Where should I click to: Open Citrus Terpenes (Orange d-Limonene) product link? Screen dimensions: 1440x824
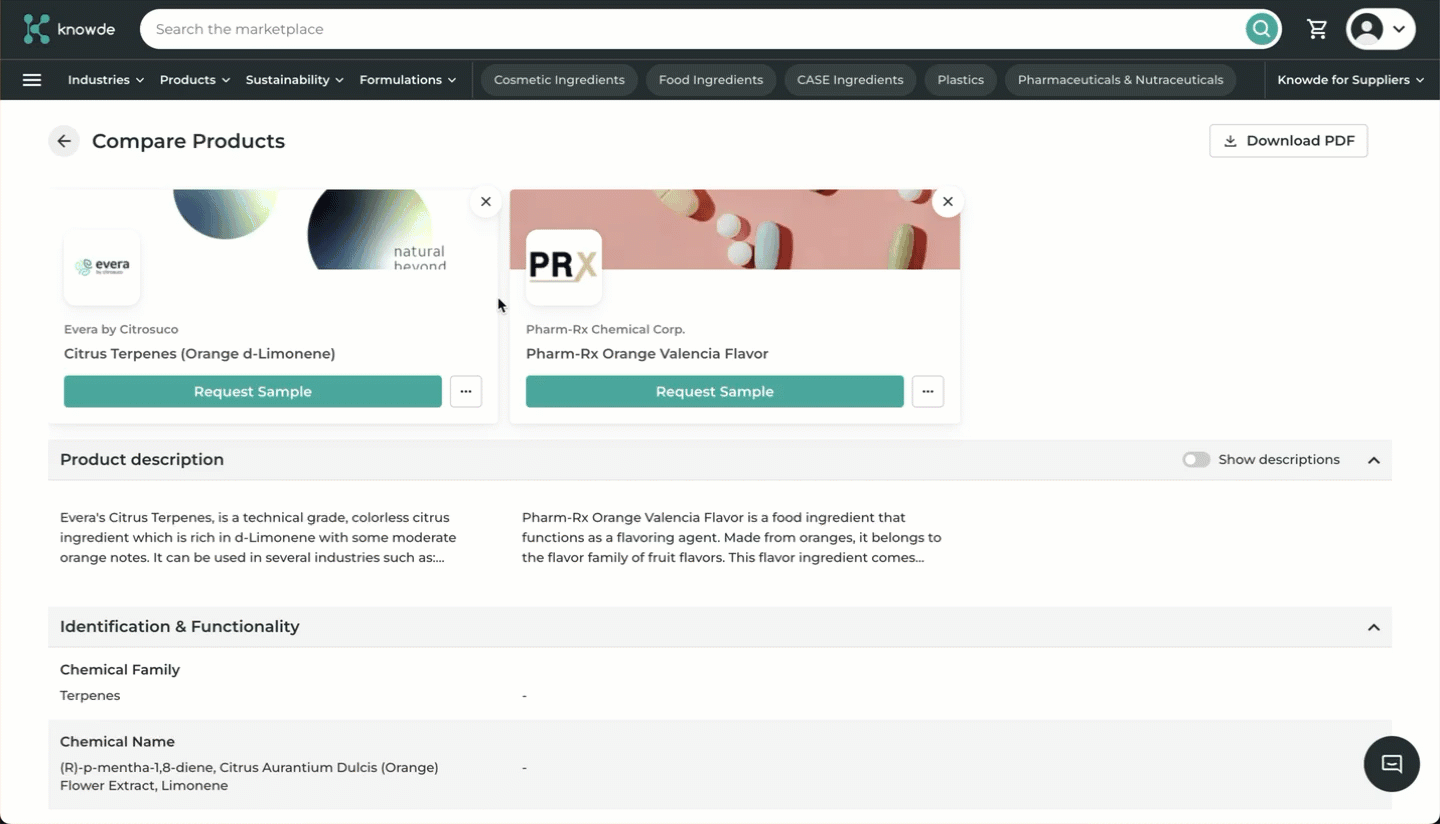pos(200,354)
